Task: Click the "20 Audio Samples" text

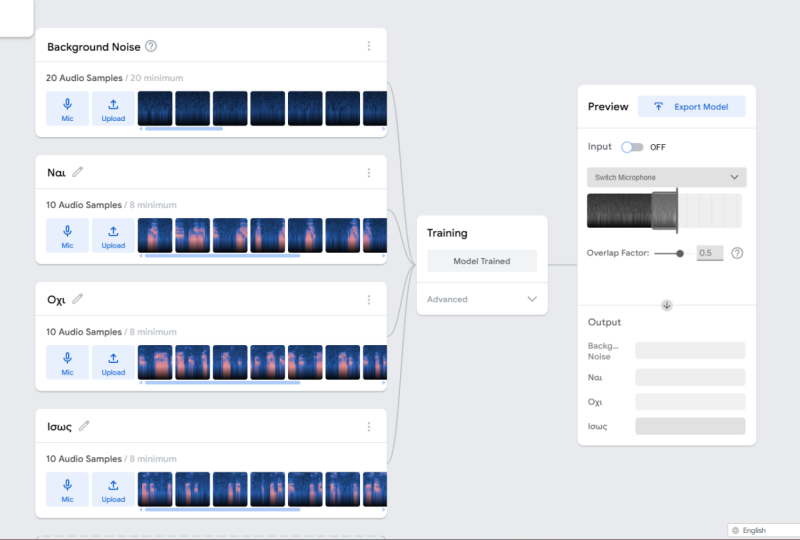Action: pos(84,78)
